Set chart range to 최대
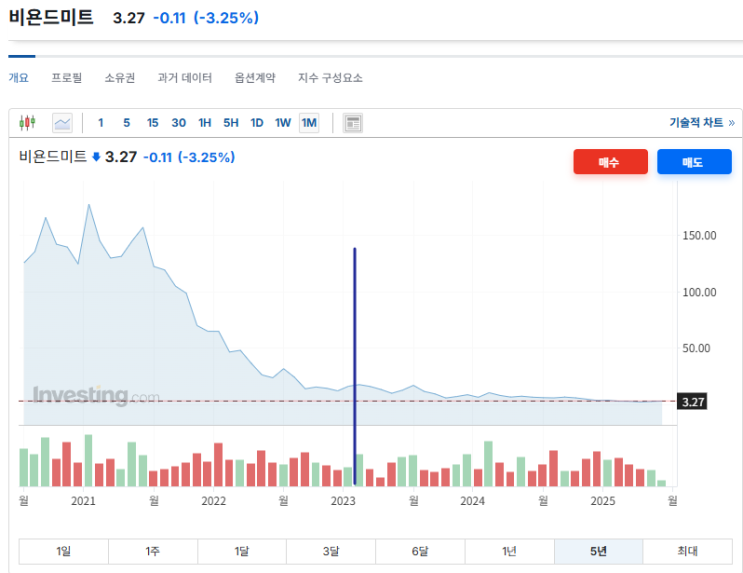This screenshot has height=573, width=743. pyautogui.click(x=688, y=551)
